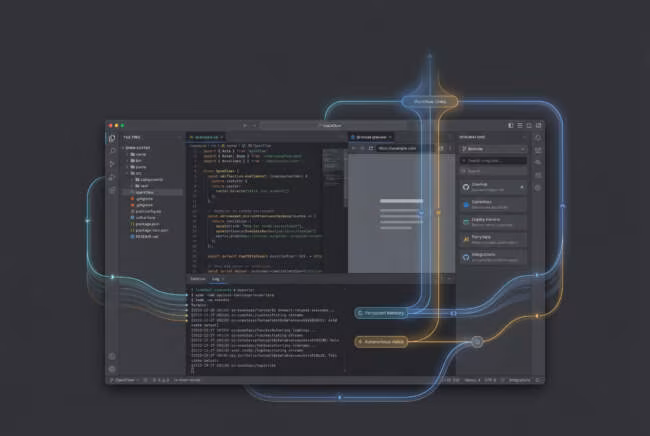Screen dimensions: 650x436
Task: Click the notification bell in the status bar
Action: pyautogui.click(x=538, y=380)
